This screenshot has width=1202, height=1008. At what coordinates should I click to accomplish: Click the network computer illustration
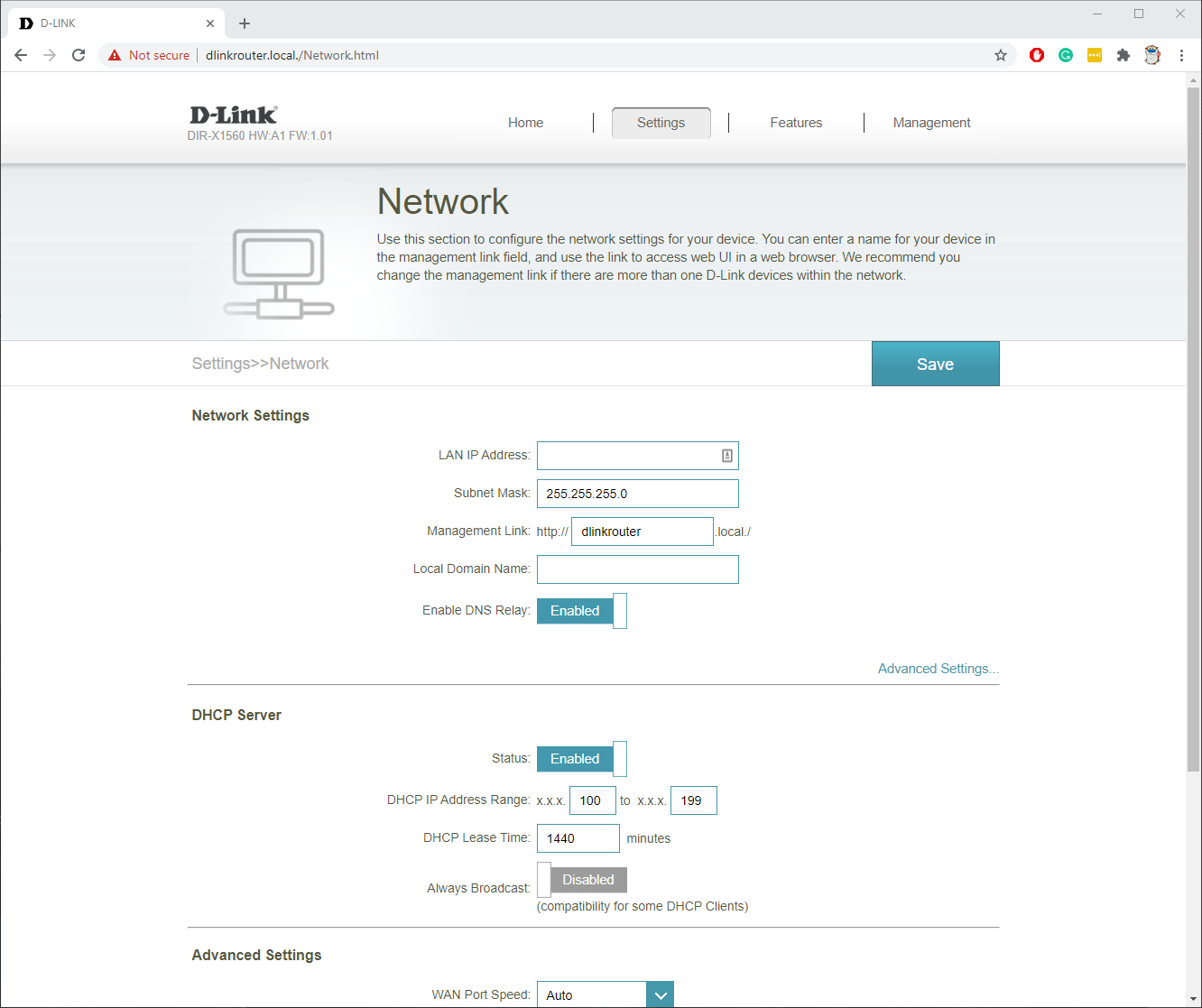tap(279, 273)
